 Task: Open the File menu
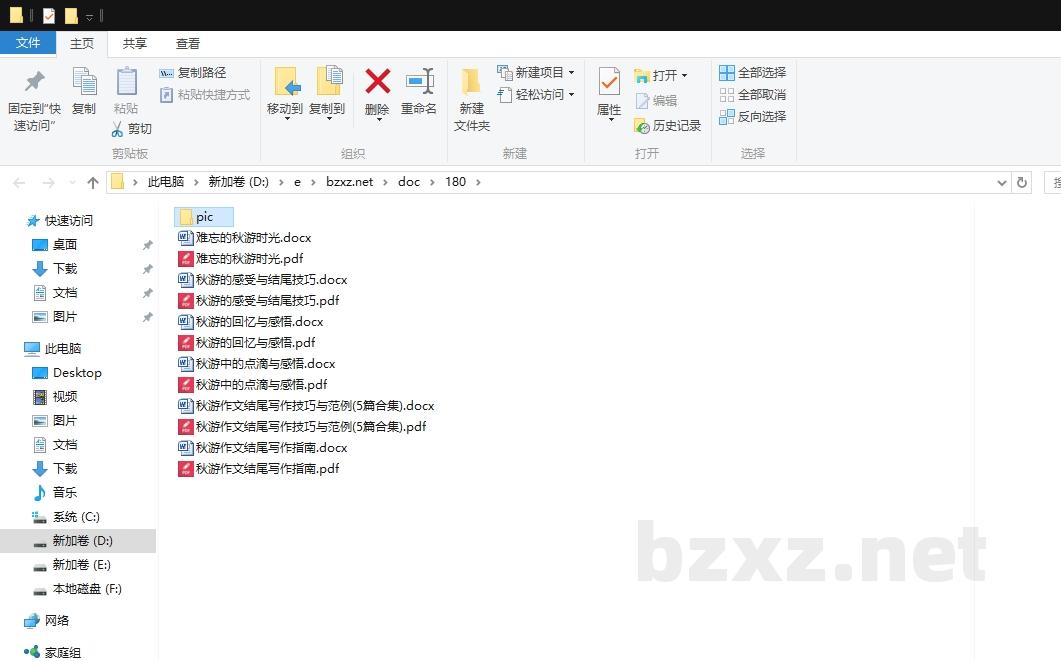pyautogui.click(x=28, y=43)
